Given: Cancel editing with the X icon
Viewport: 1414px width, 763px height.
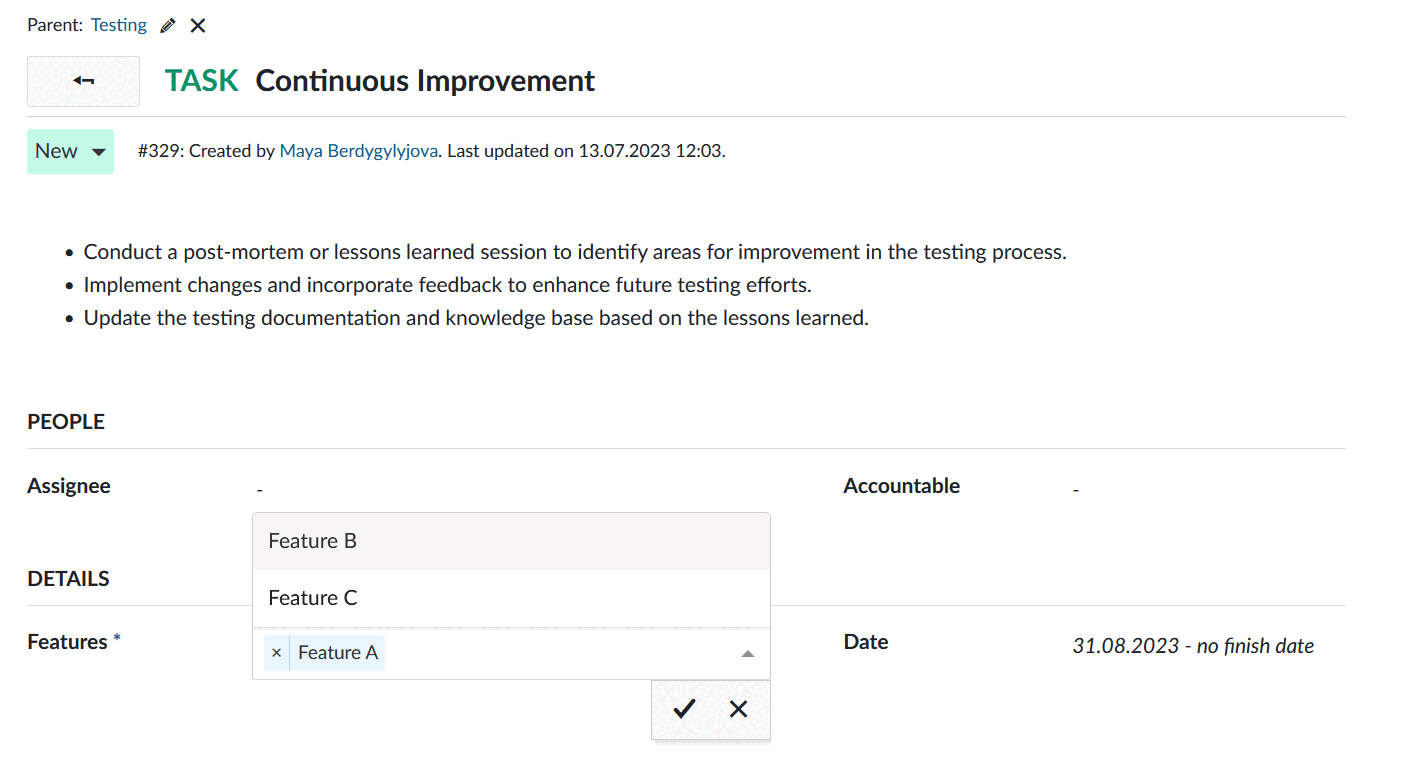Looking at the screenshot, I should click(x=739, y=709).
